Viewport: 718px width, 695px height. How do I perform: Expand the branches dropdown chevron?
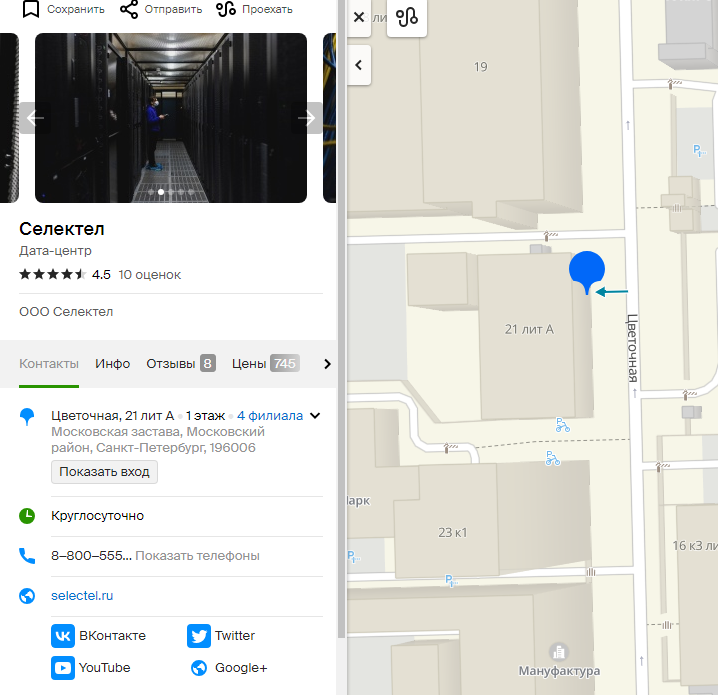coord(315,416)
